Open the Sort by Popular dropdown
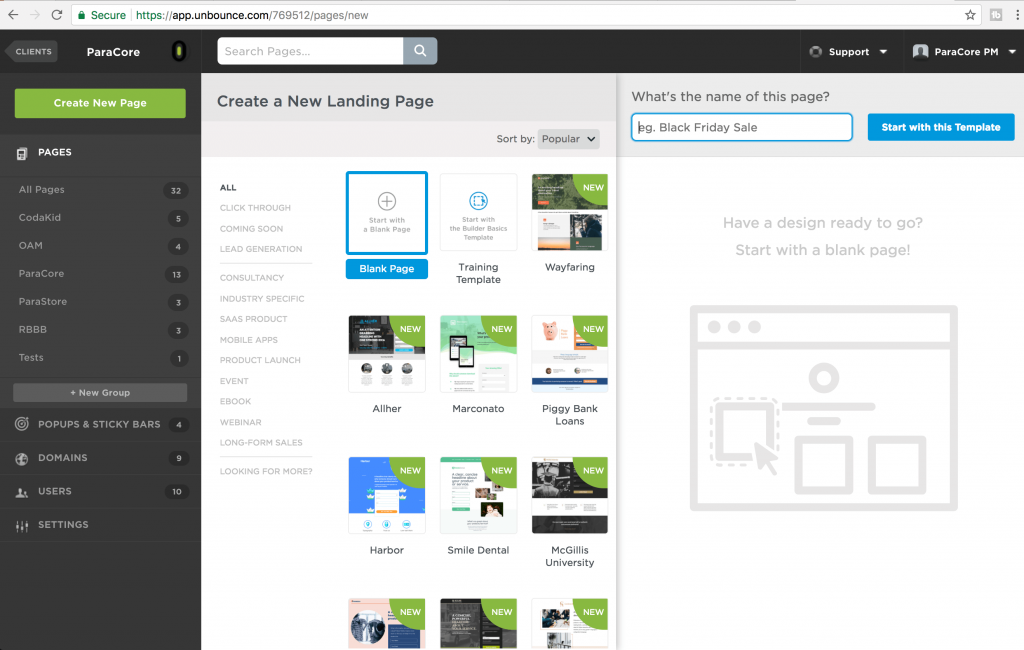 [568, 138]
